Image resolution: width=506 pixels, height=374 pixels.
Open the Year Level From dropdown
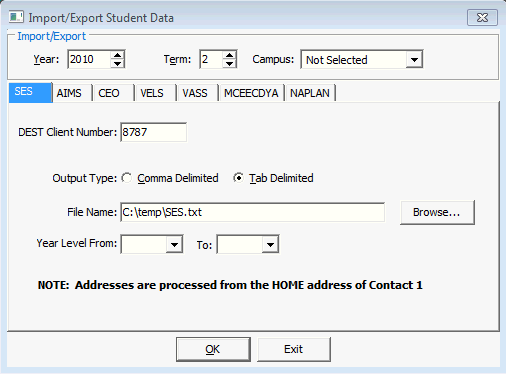[152, 244]
